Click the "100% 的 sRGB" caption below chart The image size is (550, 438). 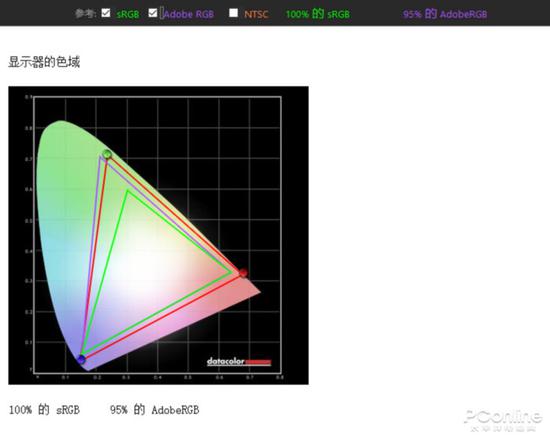click(x=44, y=410)
